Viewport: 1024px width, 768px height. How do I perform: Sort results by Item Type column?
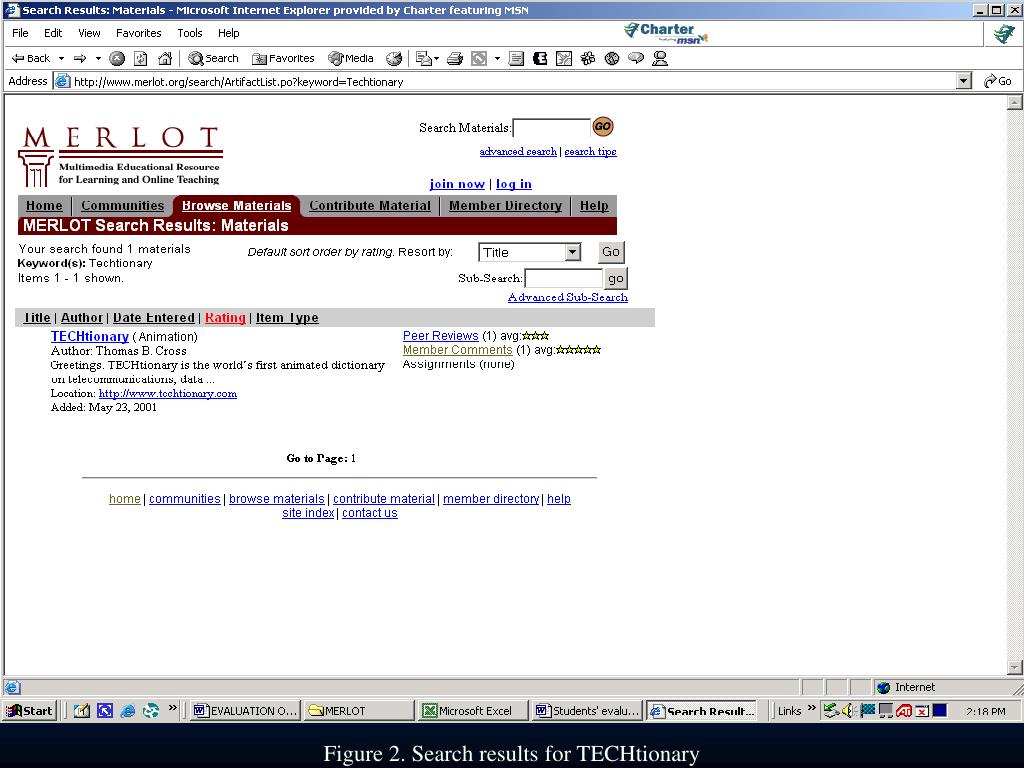(287, 318)
